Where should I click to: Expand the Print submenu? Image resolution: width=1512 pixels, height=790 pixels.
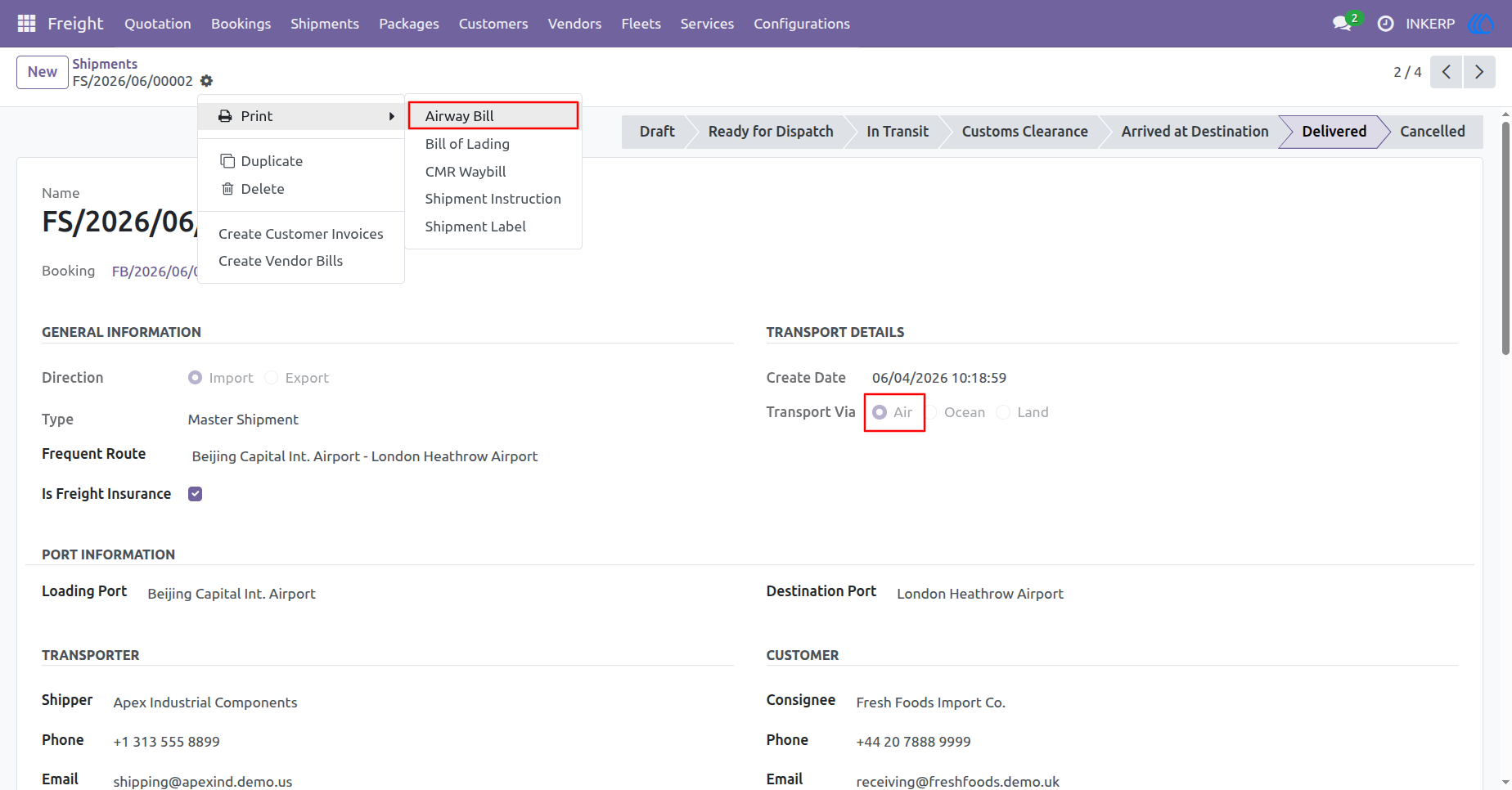tap(301, 116)
